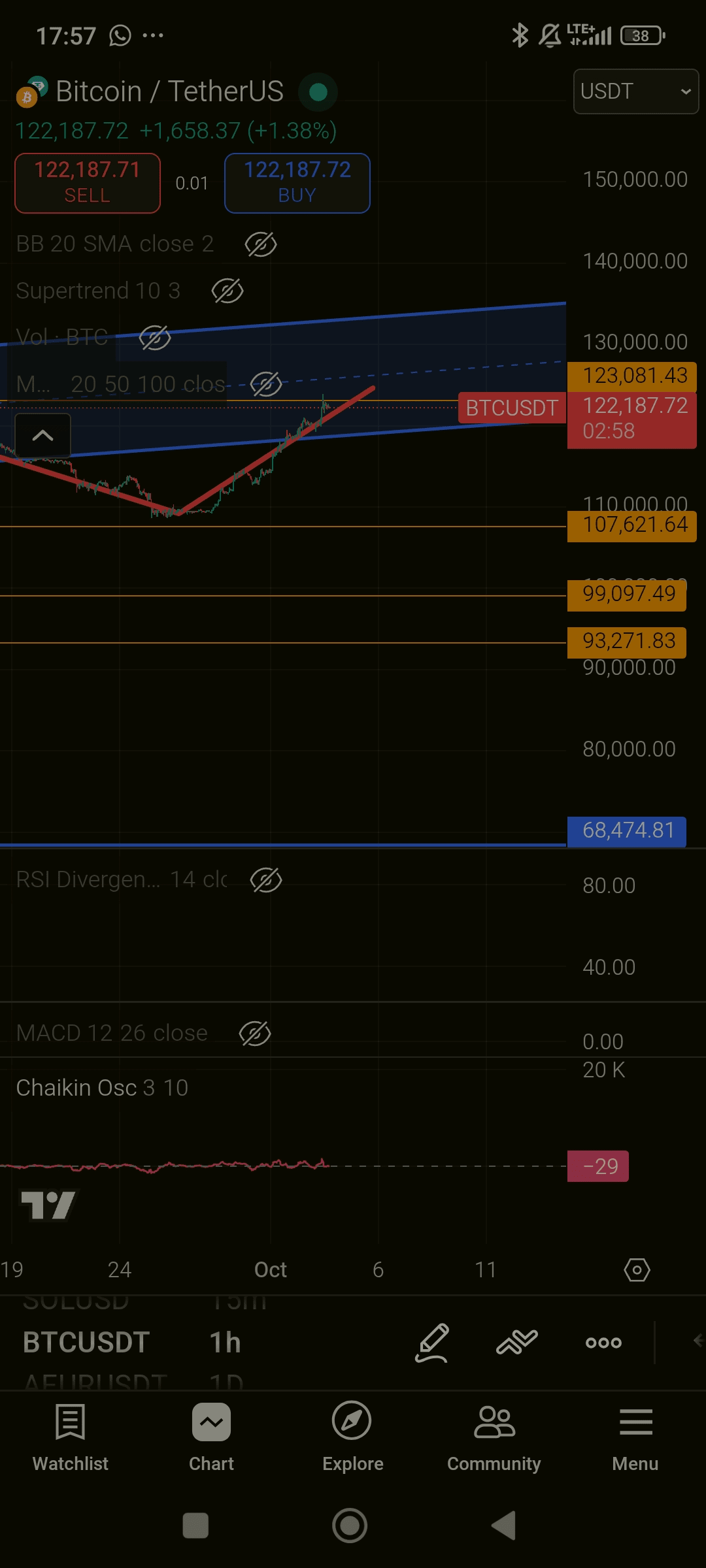The height and width of the screenshot is (1568, 706).
Task: Expand toolbar with right edge arrow
Action: click(x=698, y=1341)
